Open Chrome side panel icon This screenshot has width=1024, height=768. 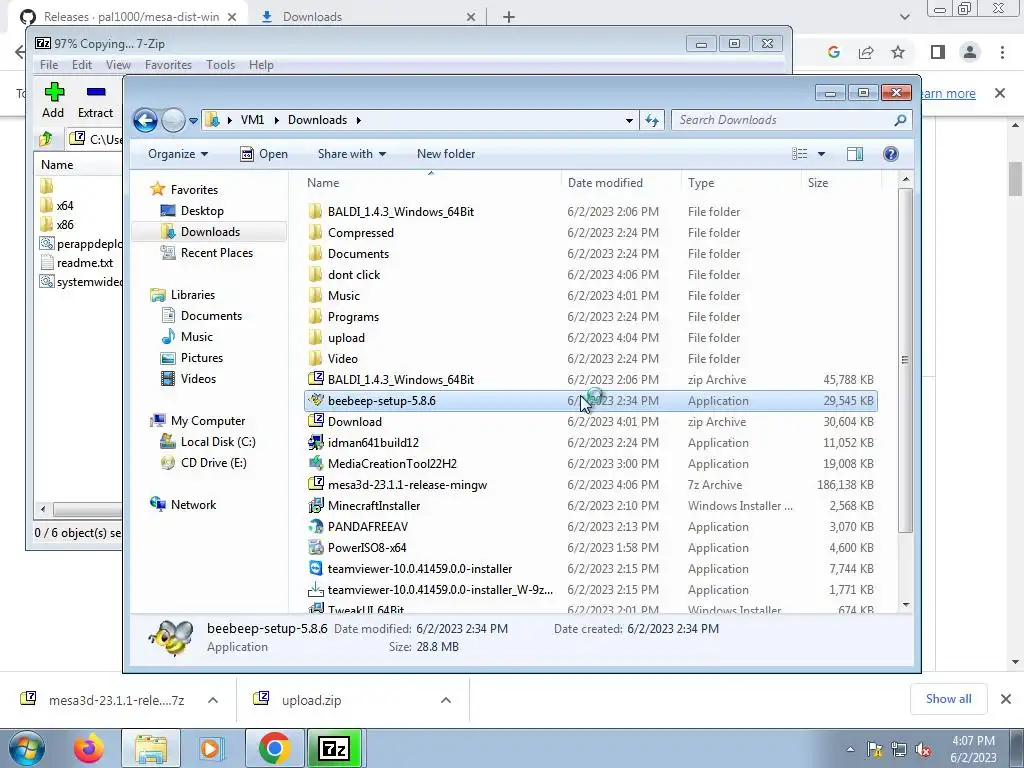click(x=938, y=52)
